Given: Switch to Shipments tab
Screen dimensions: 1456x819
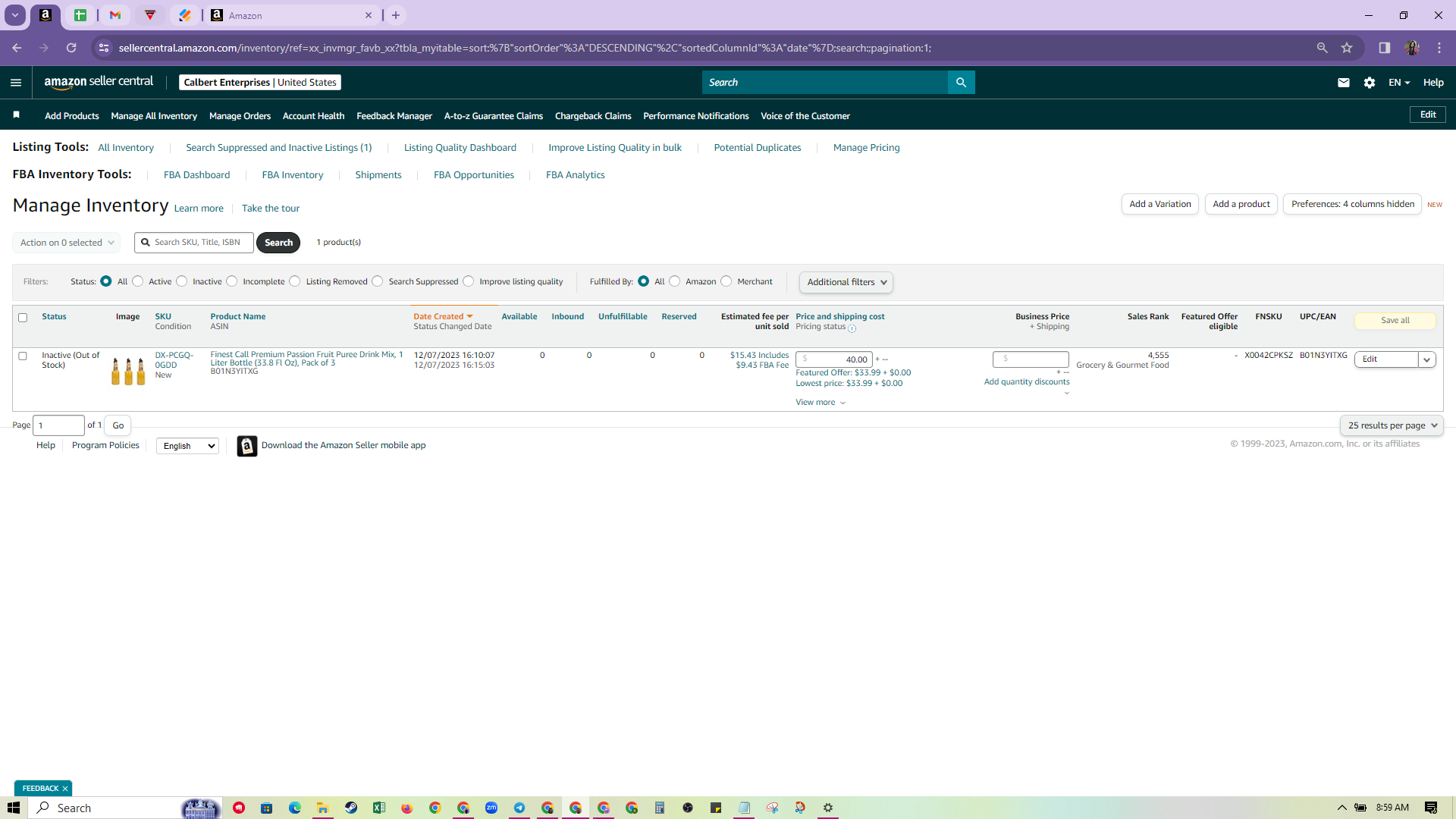Looking at the screenshot, I should tap(378, 175).
